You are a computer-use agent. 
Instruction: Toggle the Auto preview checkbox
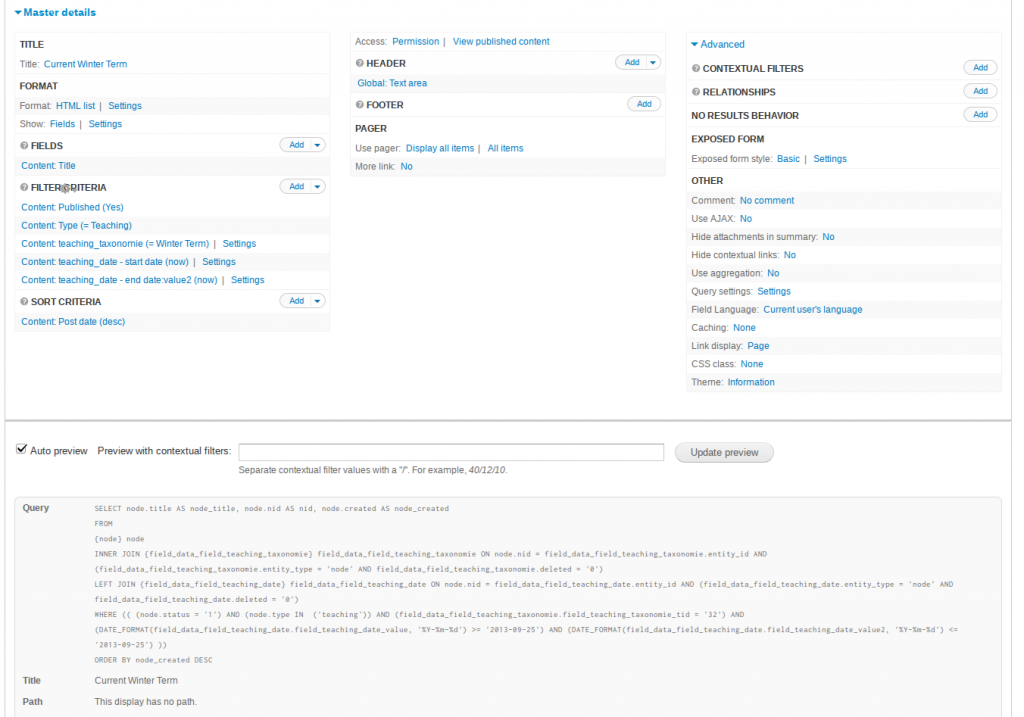click(x=21, y=451)
